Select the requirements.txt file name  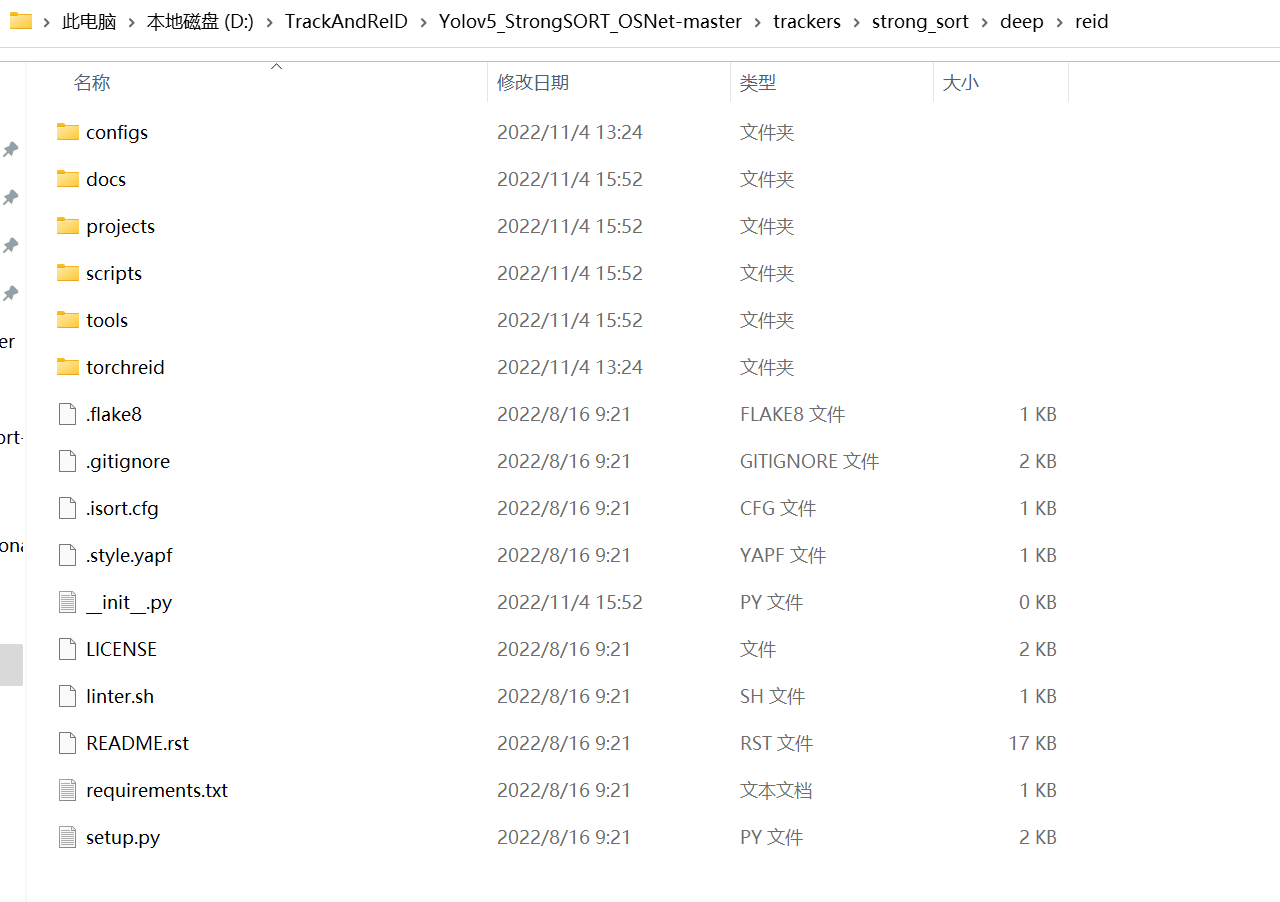tap(157, 790)
